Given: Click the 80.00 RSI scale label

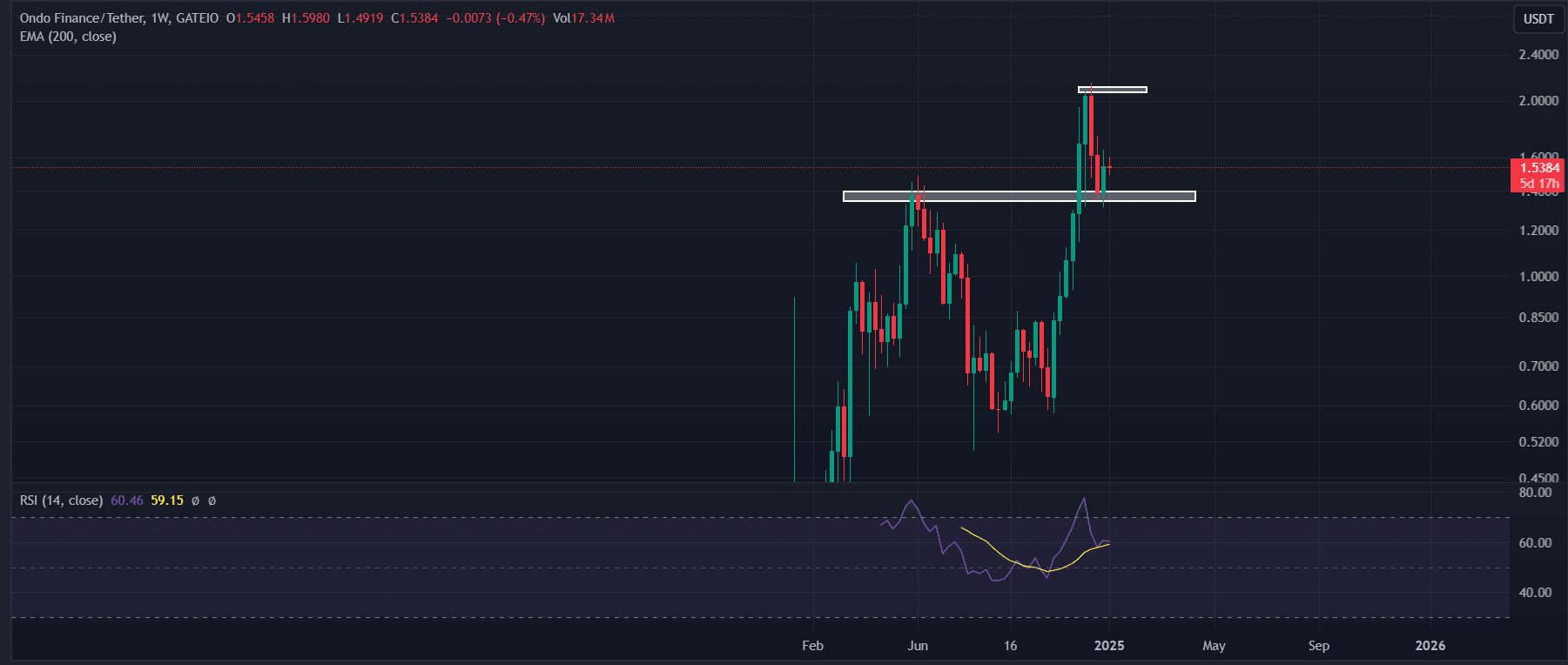Looking at the screenshot, I should pos(1536,493).
